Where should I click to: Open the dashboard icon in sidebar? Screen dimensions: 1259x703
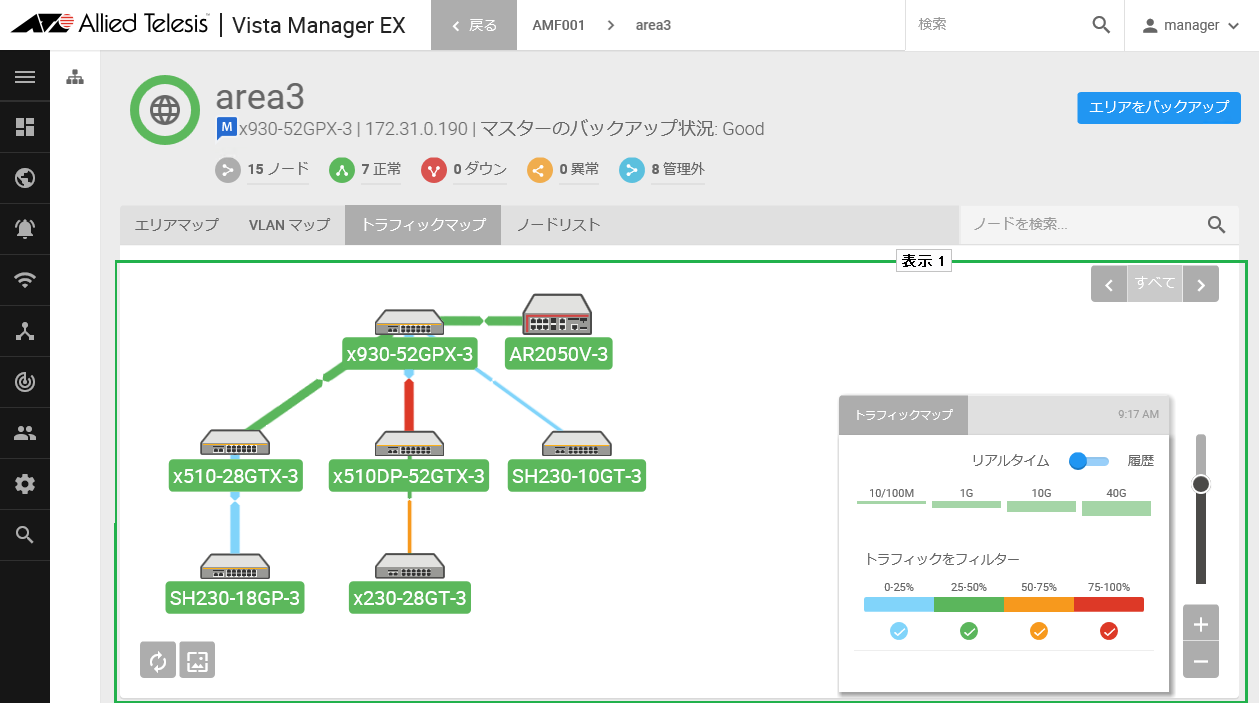(x=25, y=127)
